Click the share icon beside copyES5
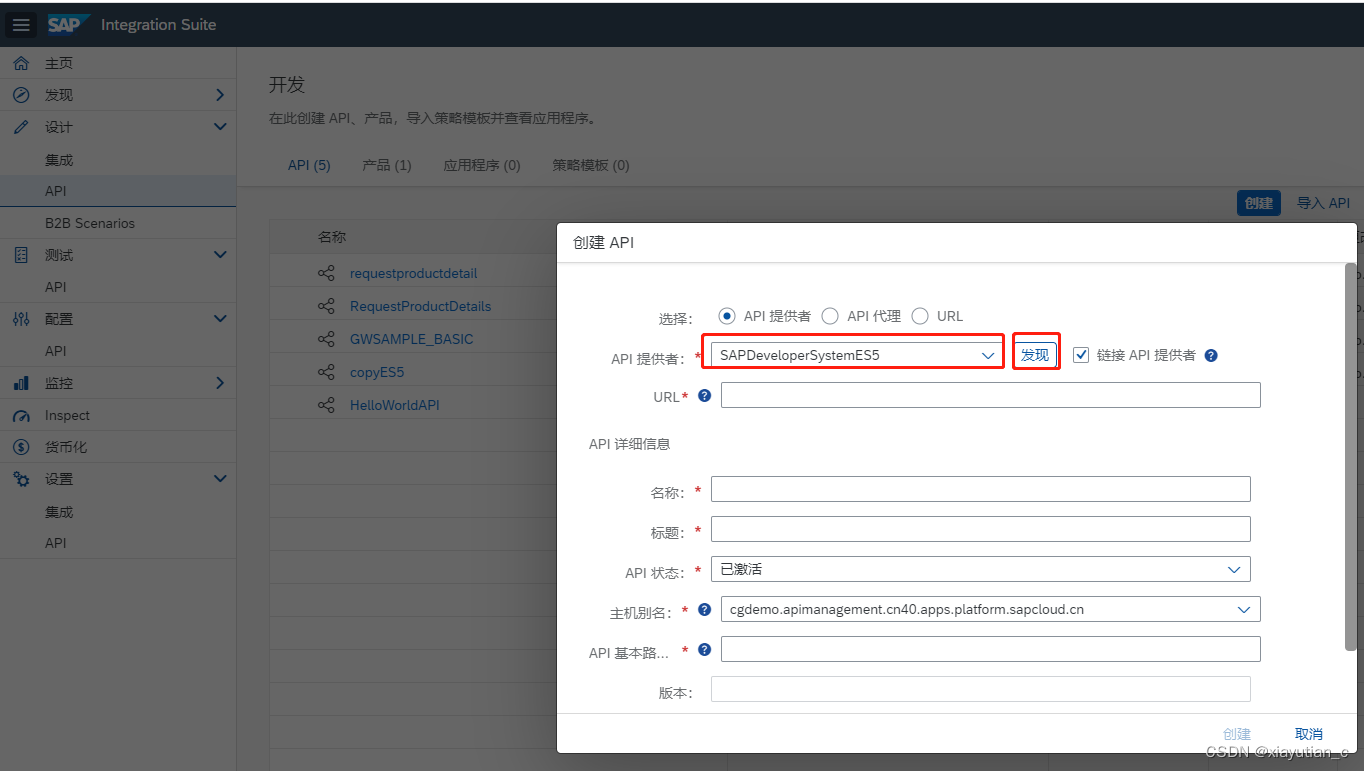 pyautogui.click(x=326, y=372)
